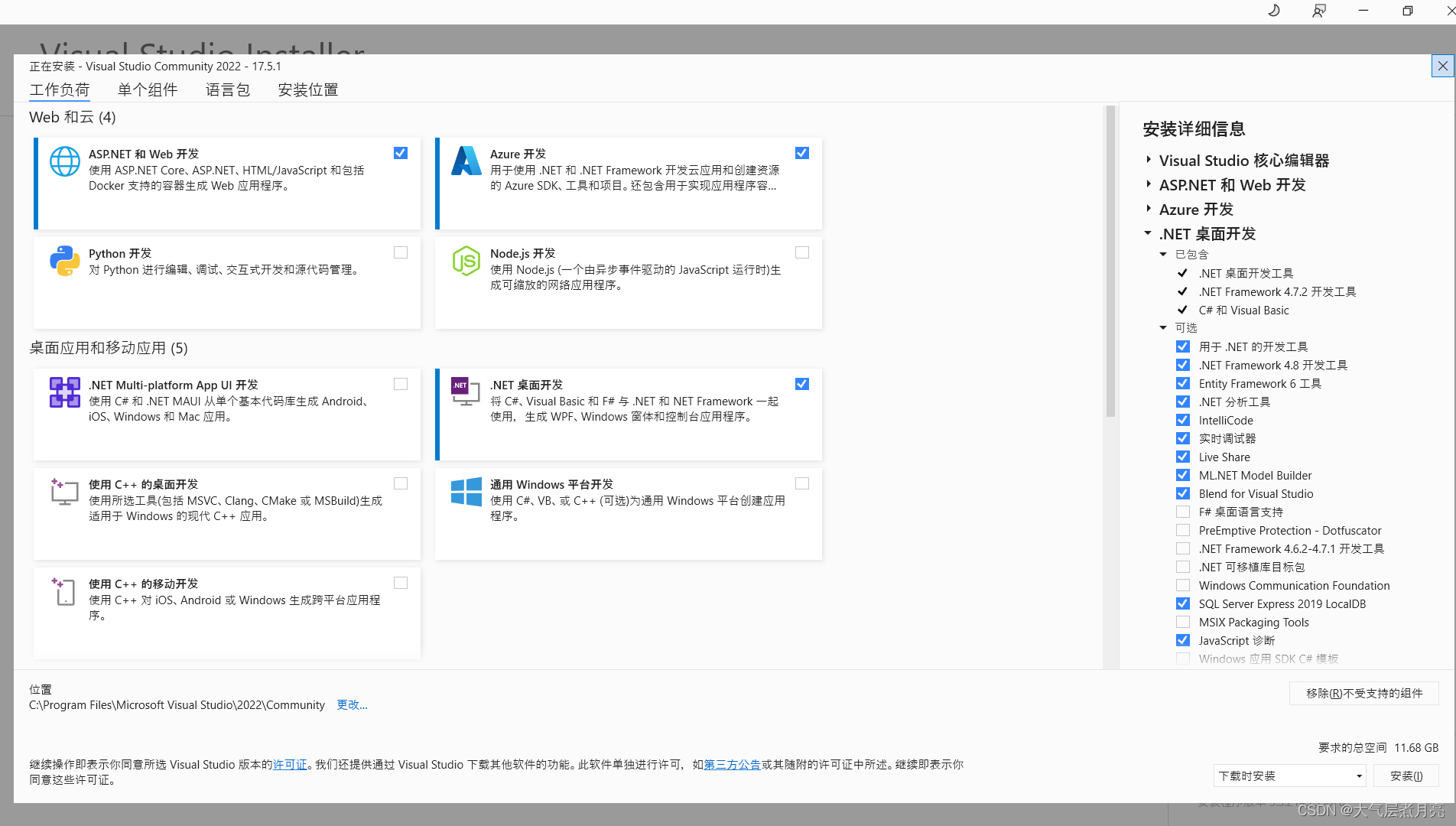Viewport: 1456px width, 826px height.
Task: Enable .NET Framework 4.6.2-4.7.1 开发工具 component
Action: point(1183,548)
